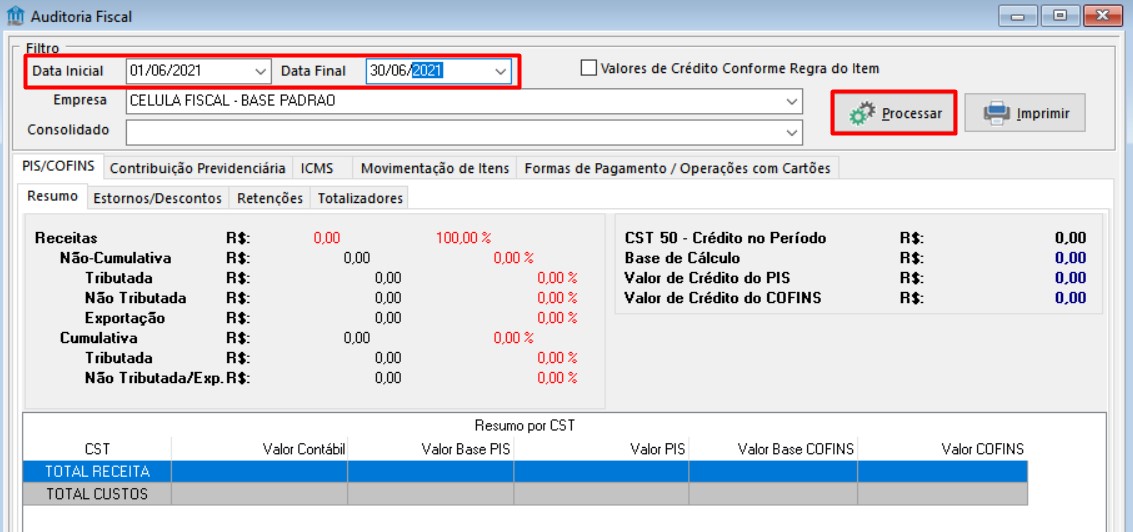1133x532 pixels.
Task: Enable Valores de Crédito Conforme Regra do Item
Action: click(x=589, y=69)
